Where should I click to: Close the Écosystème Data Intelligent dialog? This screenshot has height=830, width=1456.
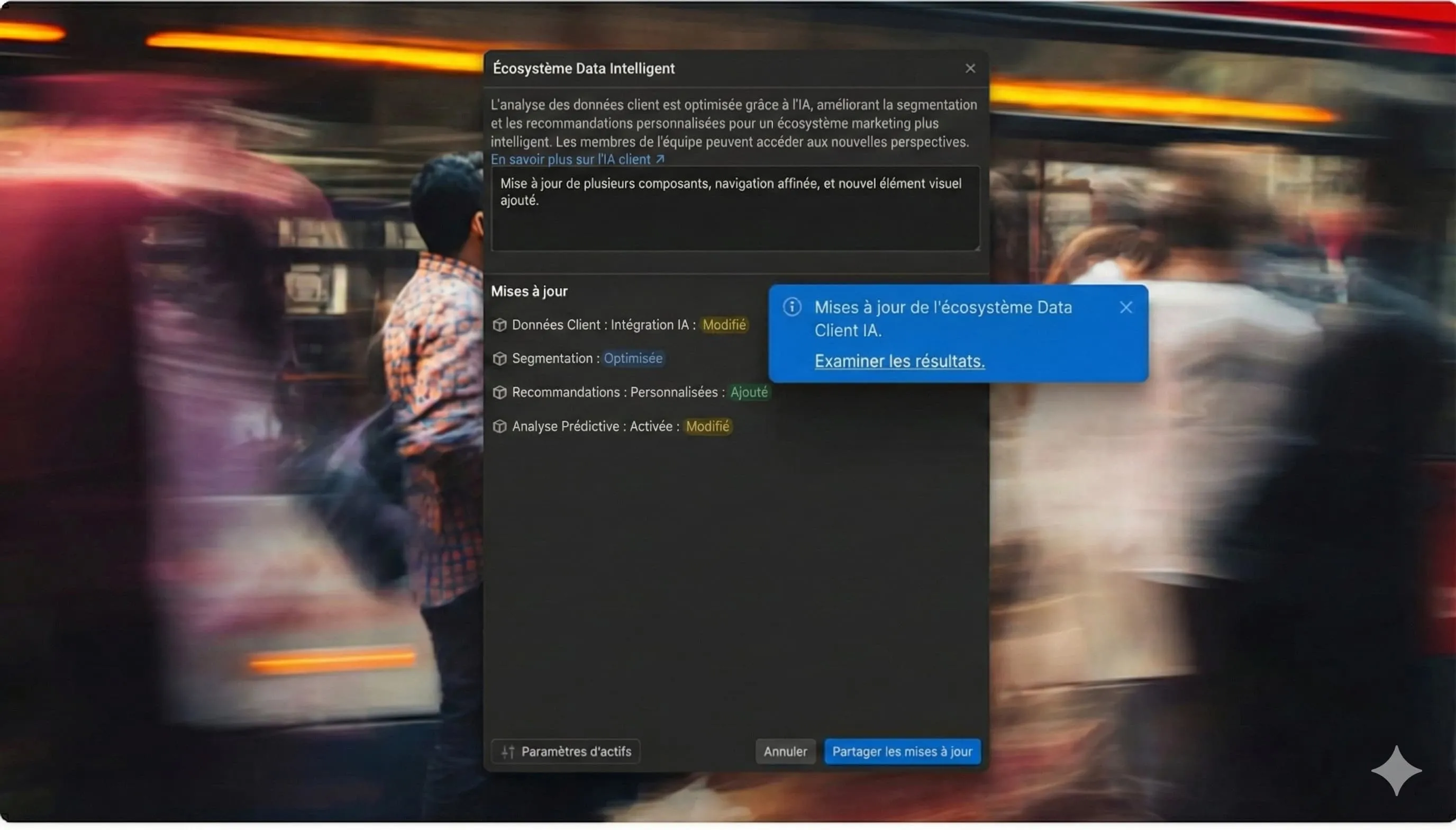(x=970, y=68)
